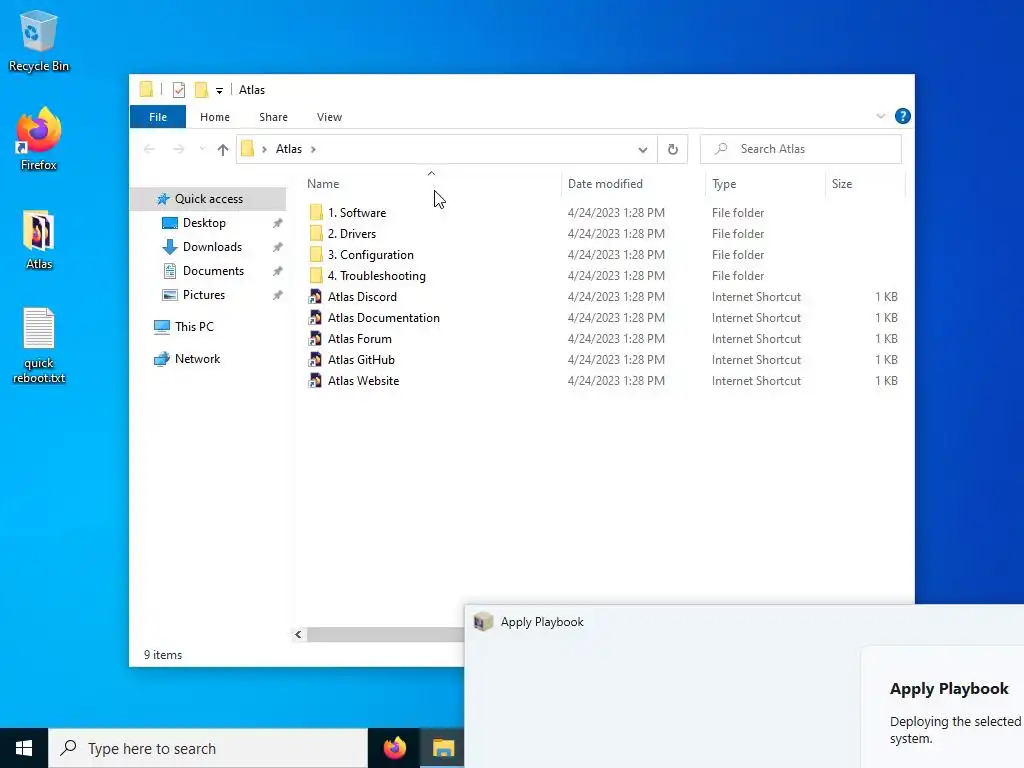Open the recent locations dropdown arrow
1024x768 pixels.
tap(202, 150)
